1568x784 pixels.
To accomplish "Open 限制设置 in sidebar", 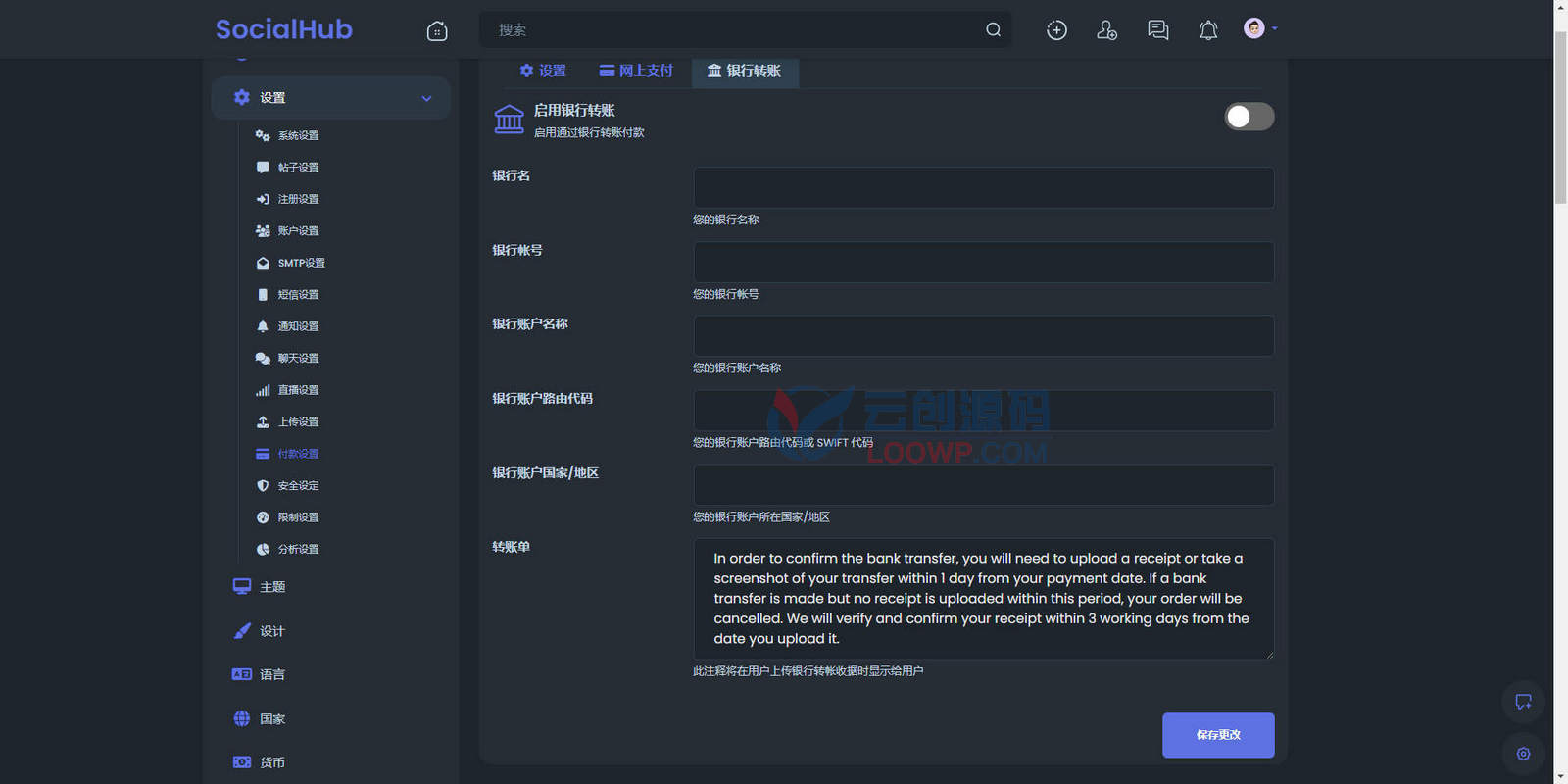I will [x=298, y=517].
